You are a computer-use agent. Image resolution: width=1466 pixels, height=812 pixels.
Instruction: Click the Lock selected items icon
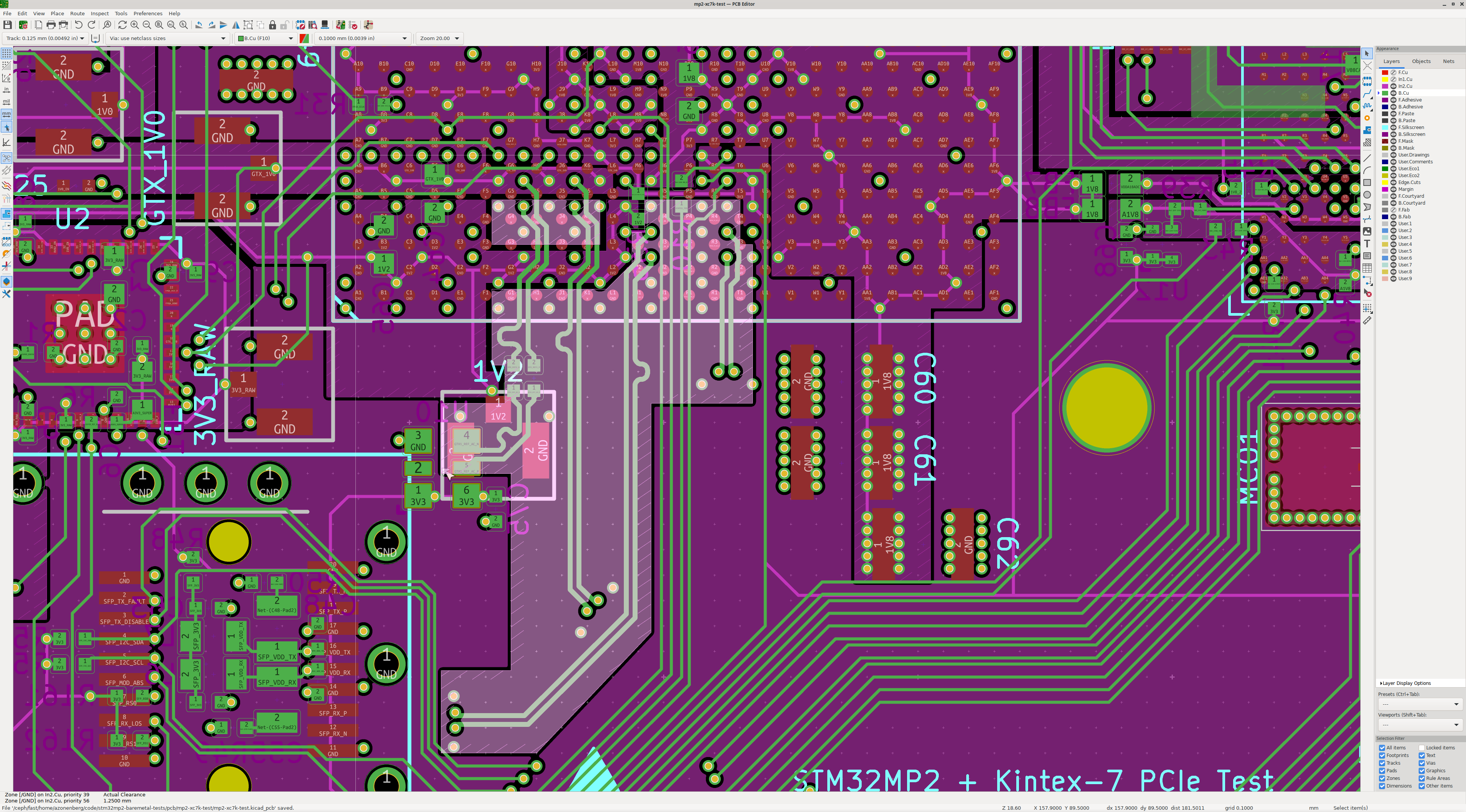pos(273,25)
